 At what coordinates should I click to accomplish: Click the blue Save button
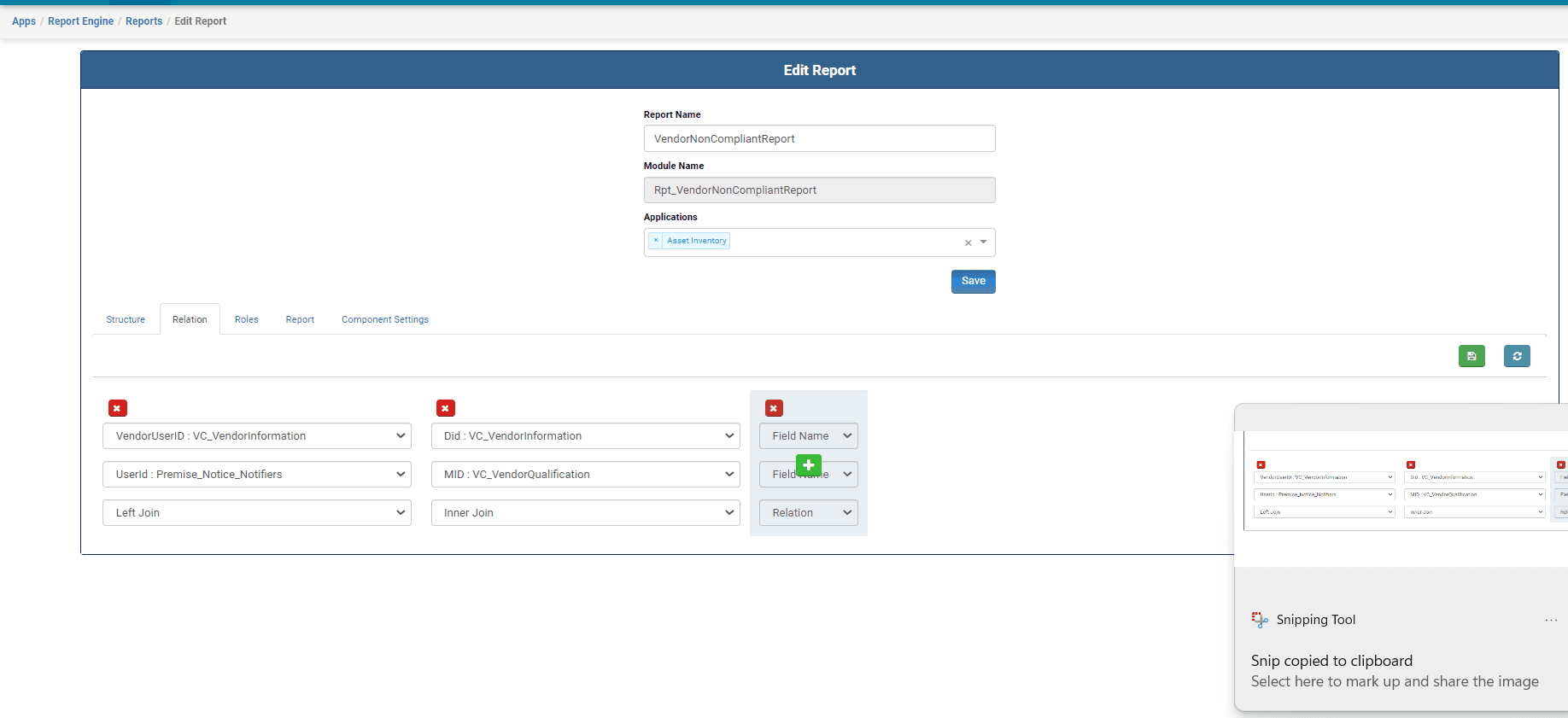(974, 282)
